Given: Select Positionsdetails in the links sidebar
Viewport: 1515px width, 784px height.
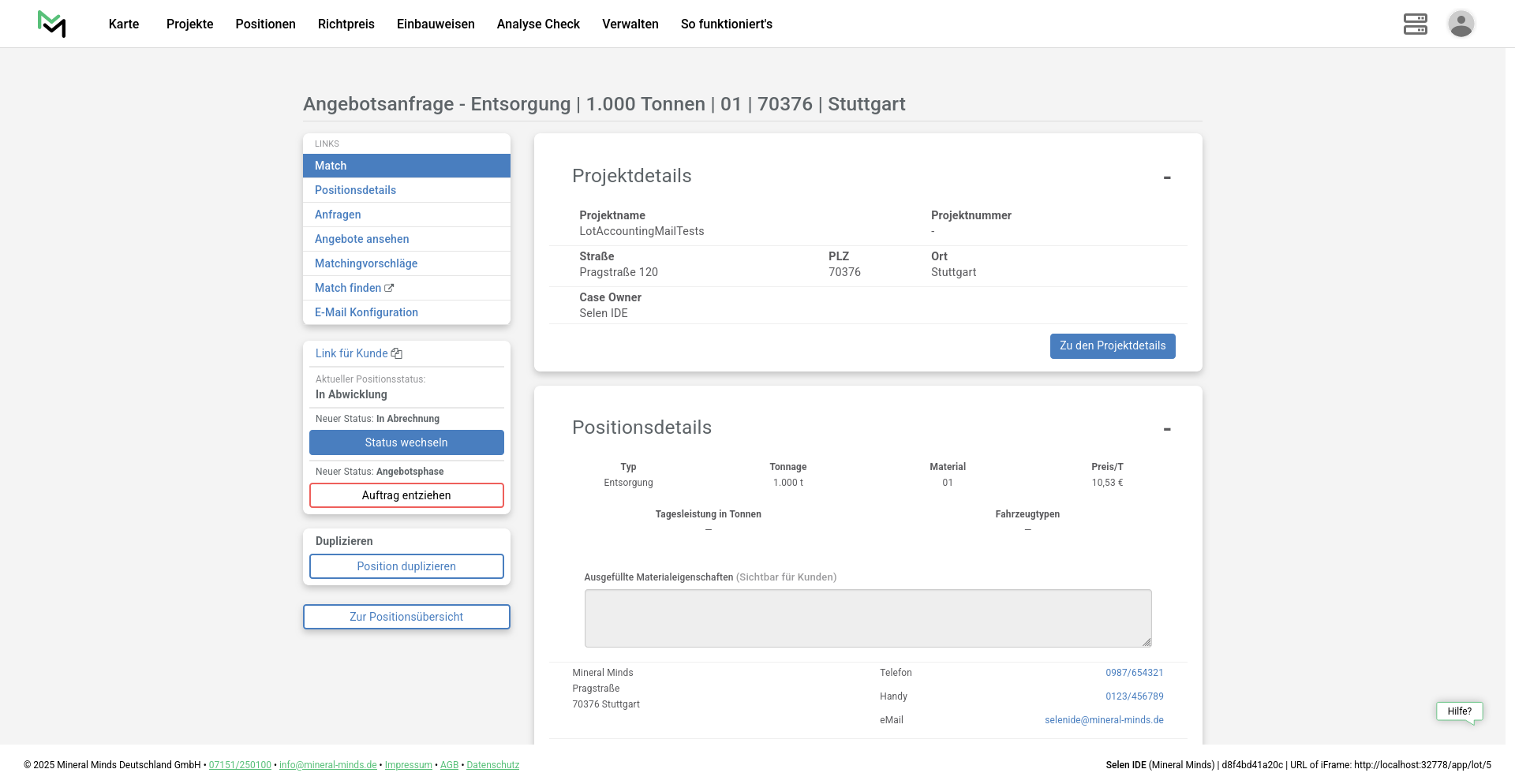Looking at the screenshot, I should pos(355,190).
